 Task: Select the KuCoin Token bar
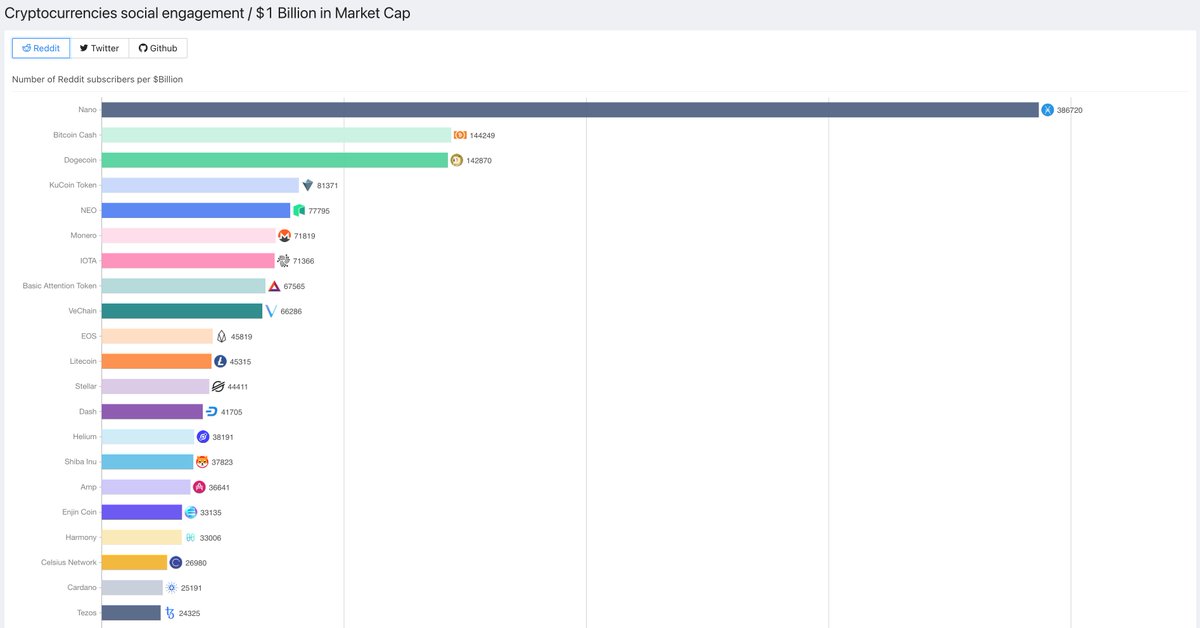(200, 185)
